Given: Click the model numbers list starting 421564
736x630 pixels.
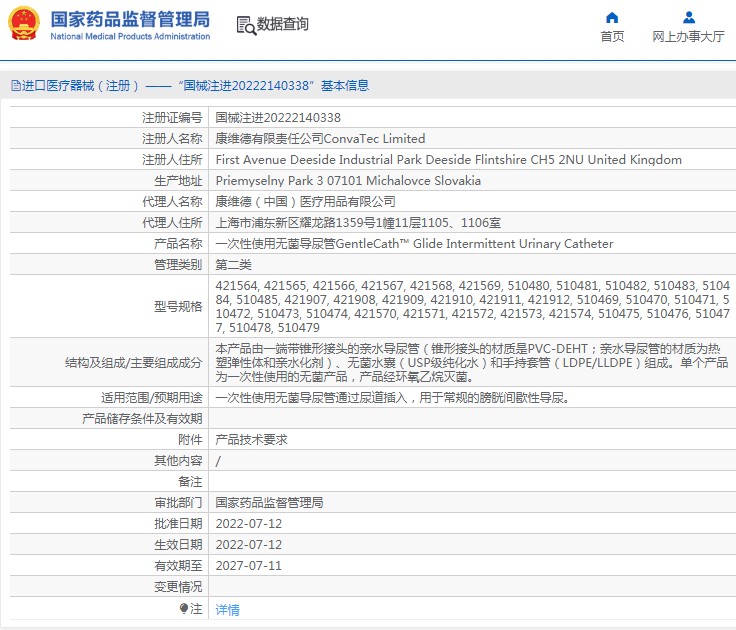Looking at the screenshot, I should point(473,307).
